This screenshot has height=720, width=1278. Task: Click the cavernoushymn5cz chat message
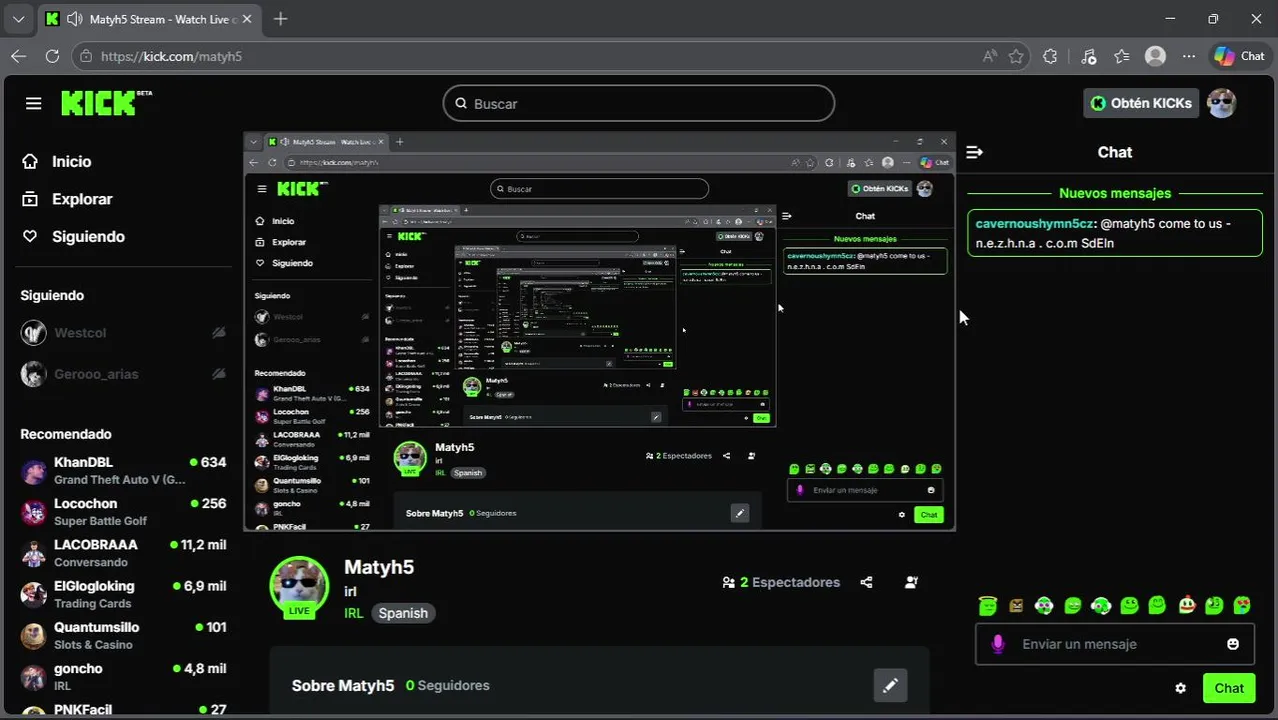point(1115,233)
